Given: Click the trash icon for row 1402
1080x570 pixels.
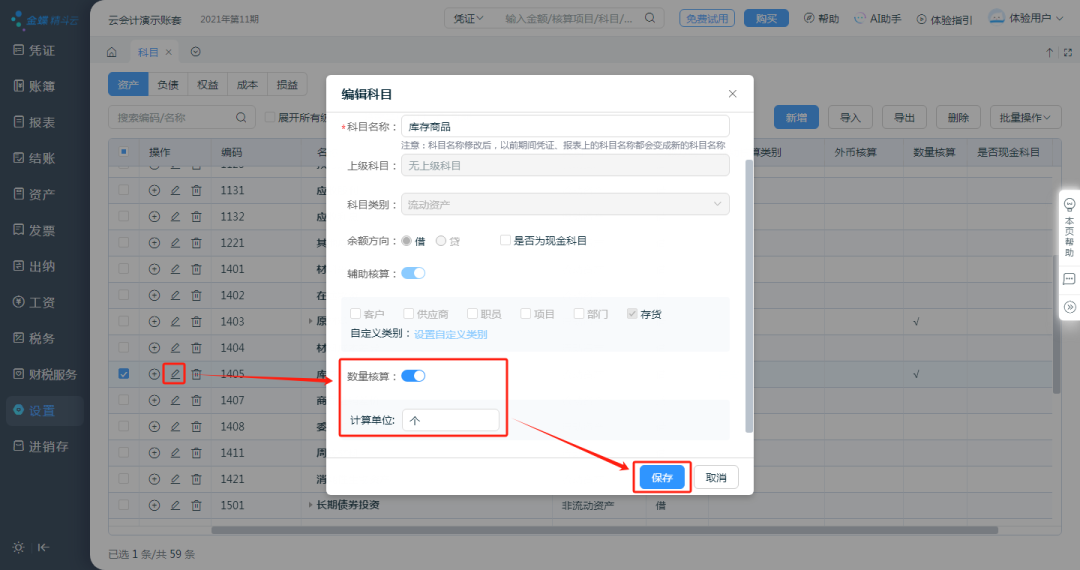Looking at the screenshot, I should pos(196,295).
